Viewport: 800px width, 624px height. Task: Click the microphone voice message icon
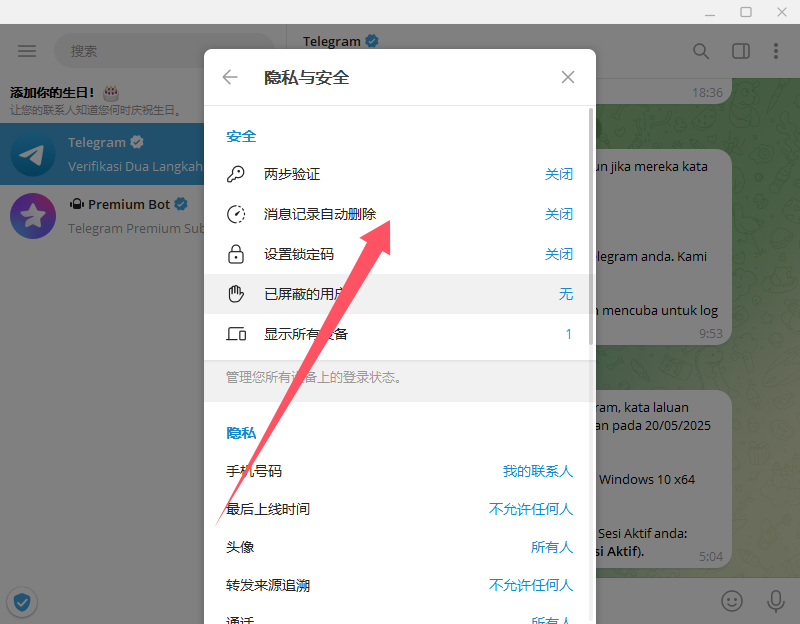(x=775, y=600)
